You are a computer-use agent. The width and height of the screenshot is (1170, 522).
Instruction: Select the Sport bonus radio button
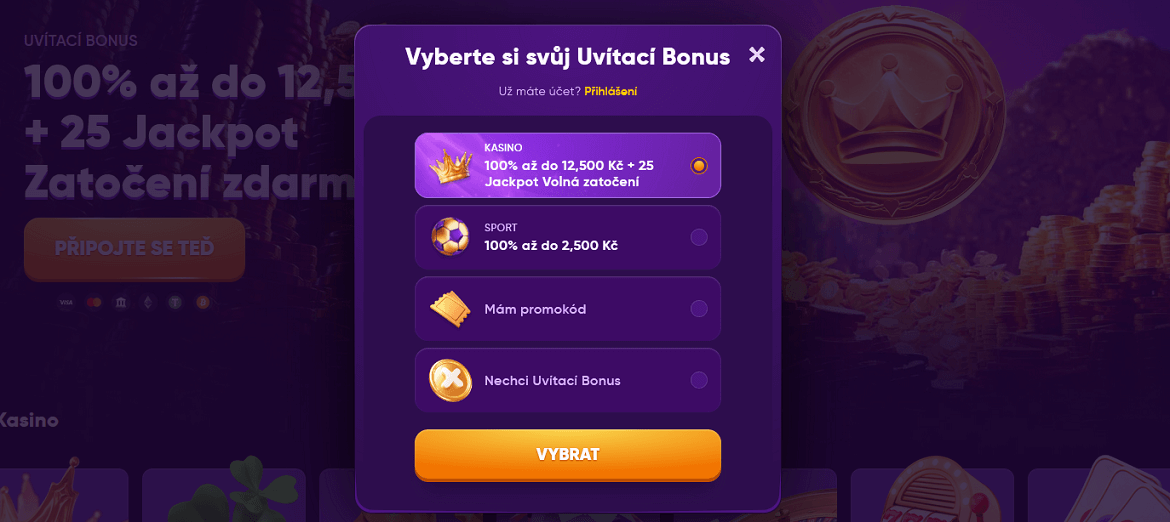pos(699,237)
